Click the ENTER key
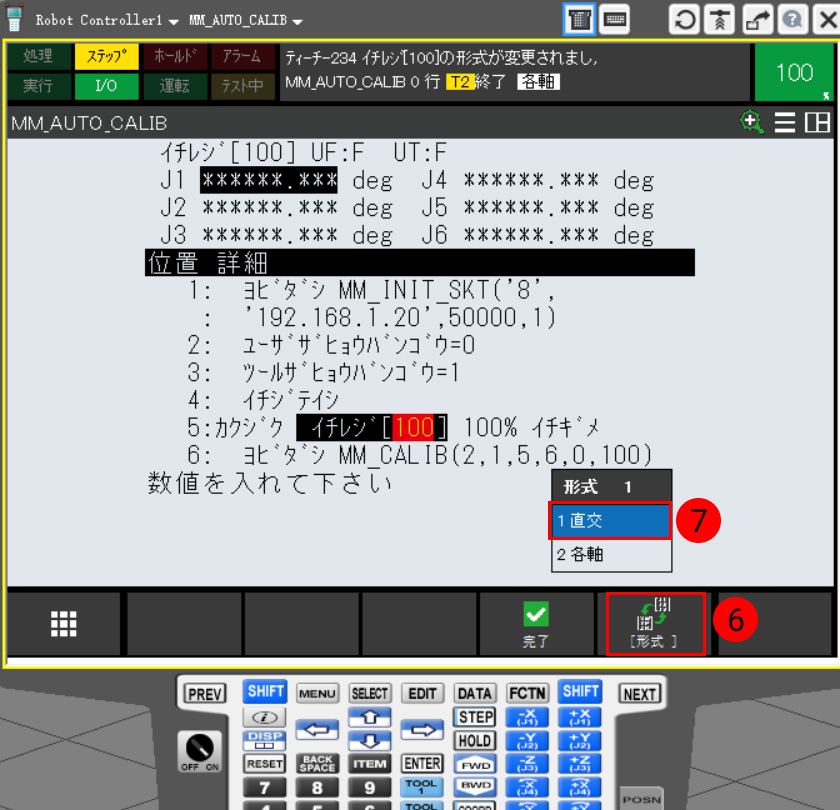This screenshot has height=810, width=840. [x=423, y=764]
